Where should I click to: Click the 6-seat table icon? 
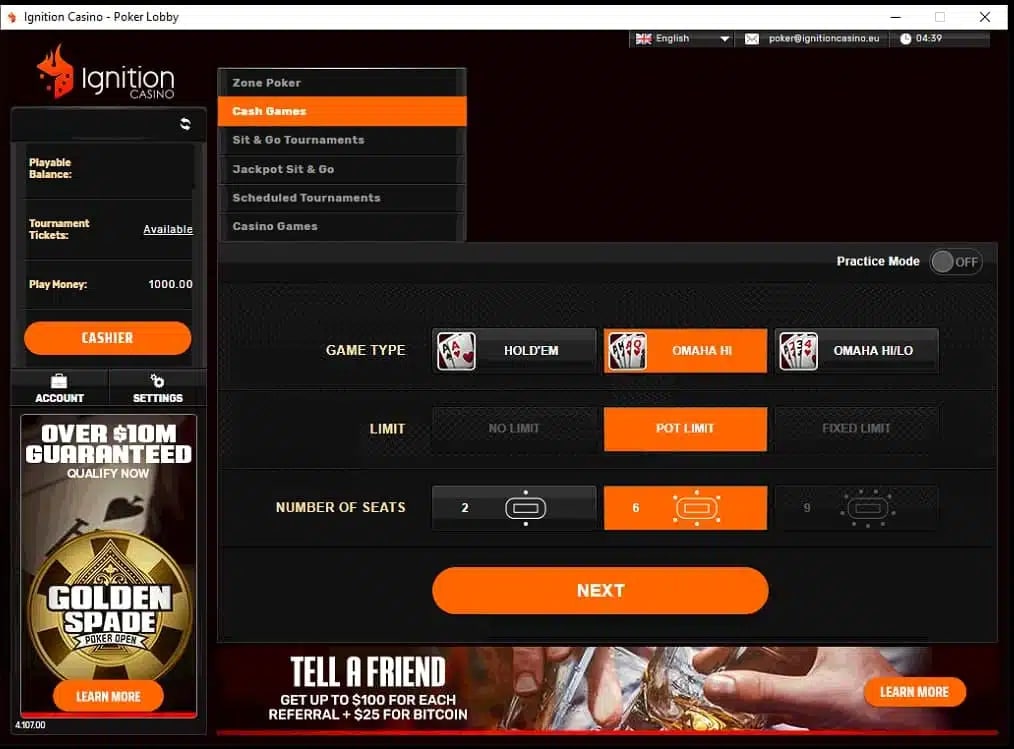pos(696,508)
